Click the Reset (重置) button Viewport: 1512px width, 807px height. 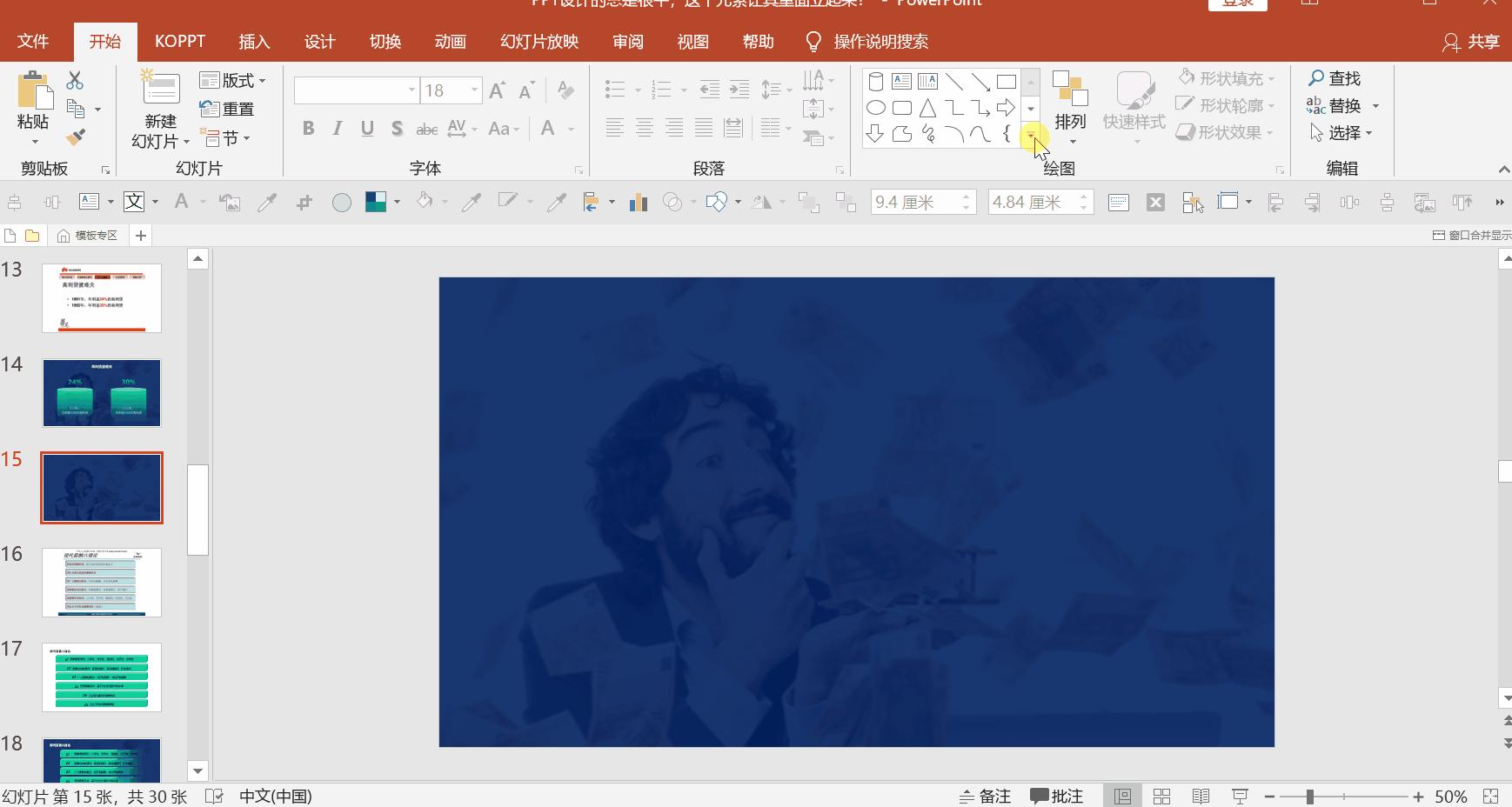tap(227, 109)
